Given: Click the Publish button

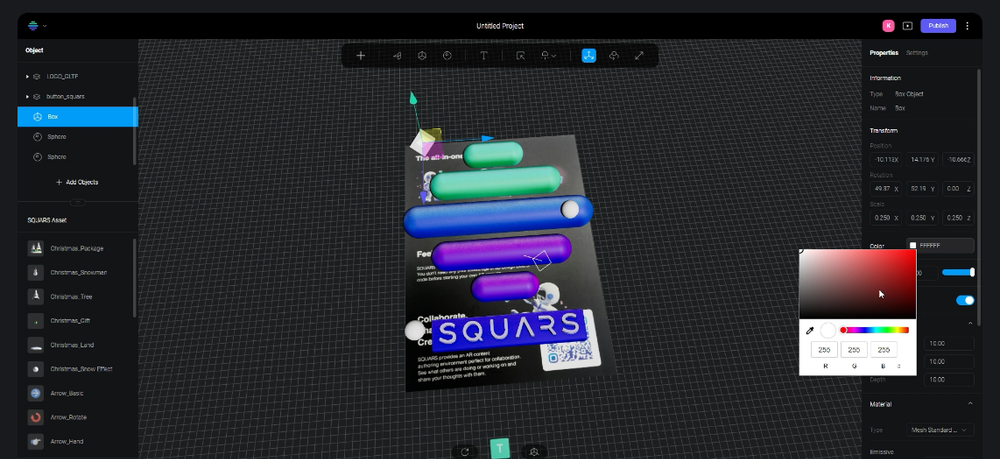Looking at the screenshot, I should 938,26.
